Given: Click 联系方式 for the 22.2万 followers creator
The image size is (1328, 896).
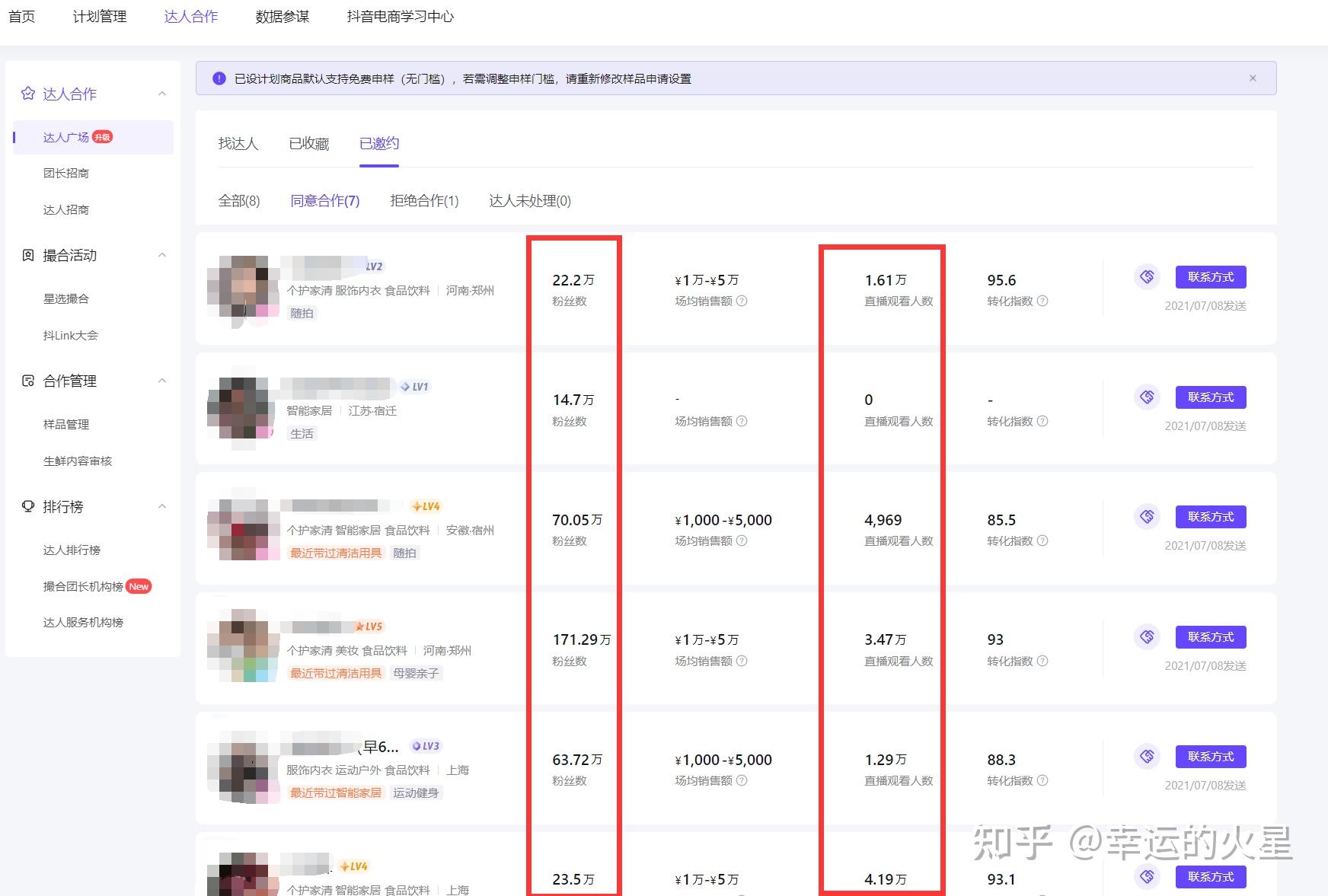Looking at the screenshot, I should pos(1211,277).
